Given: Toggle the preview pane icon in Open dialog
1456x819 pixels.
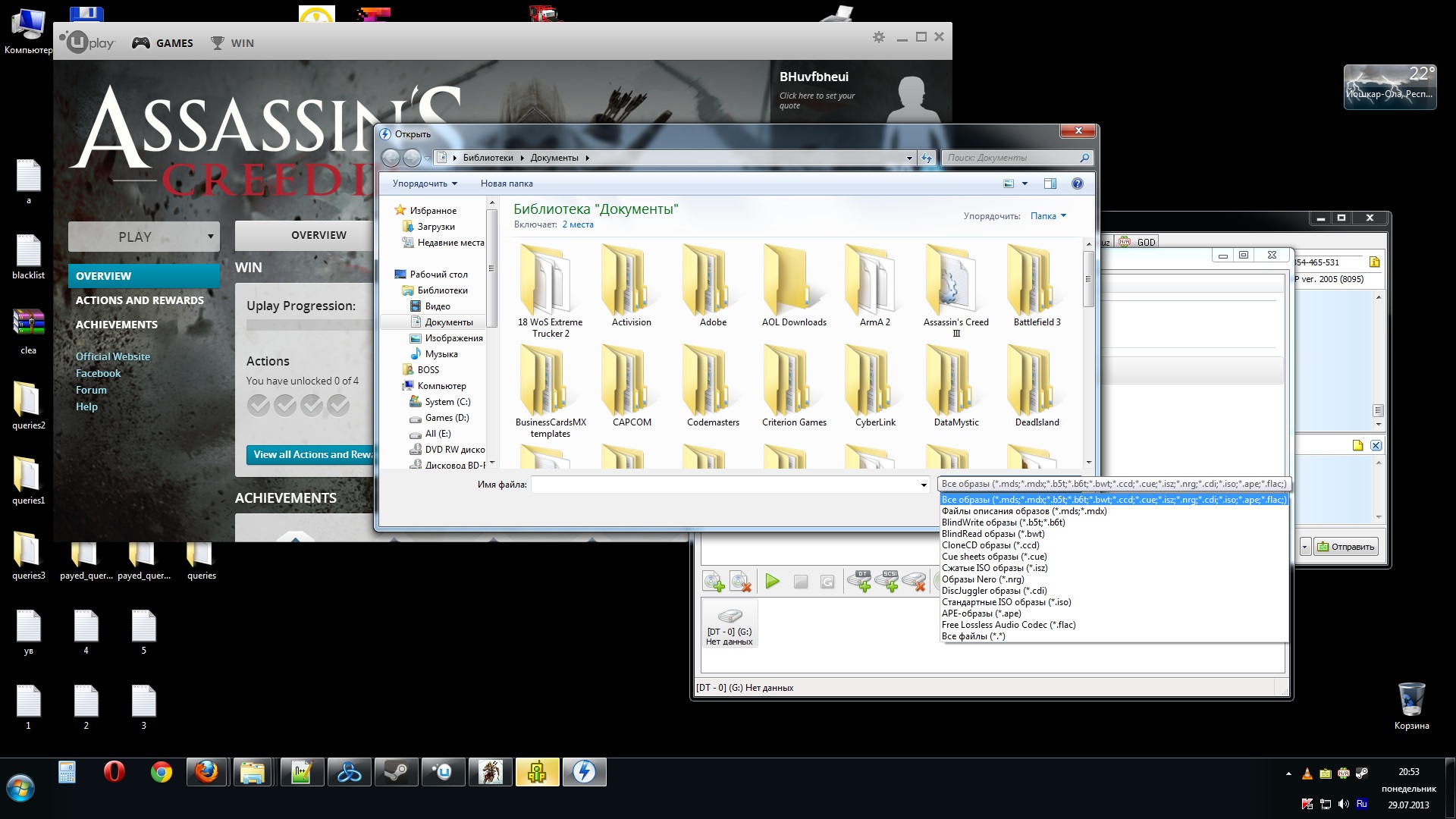Looking at the screenshot, I should 1050,184.
